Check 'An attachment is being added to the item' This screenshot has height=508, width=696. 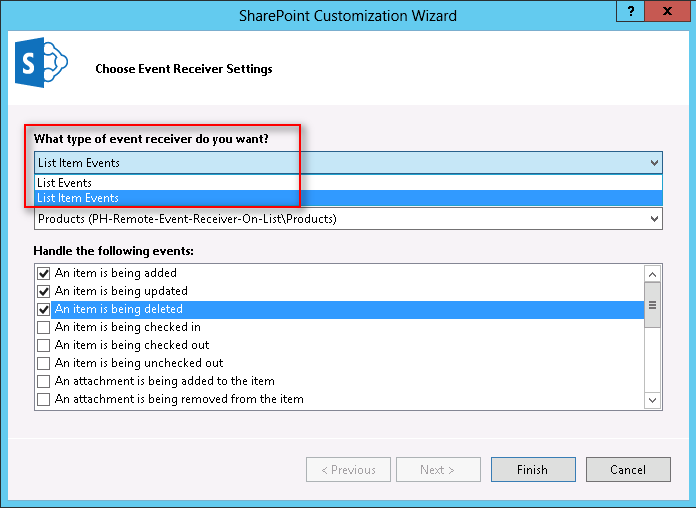(44, 381)
